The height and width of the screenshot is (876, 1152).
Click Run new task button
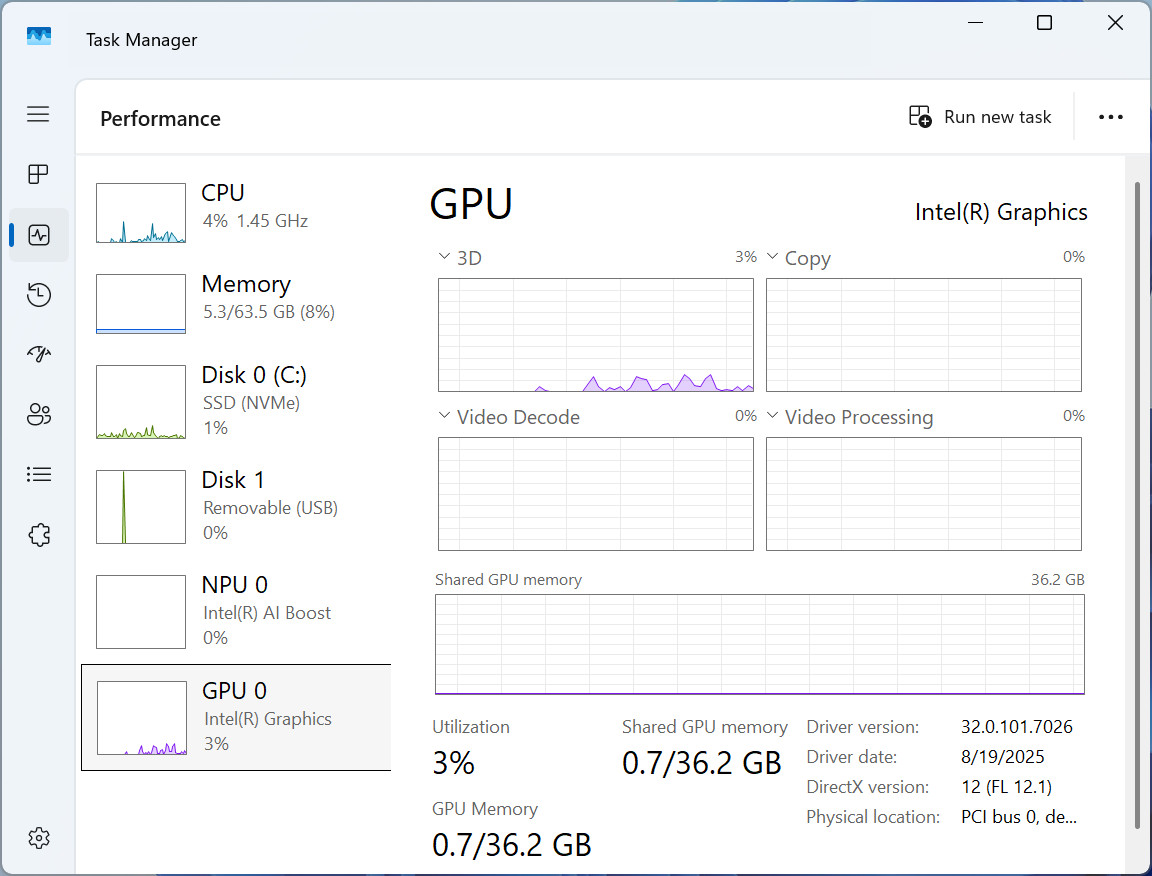tap(980, 117)
